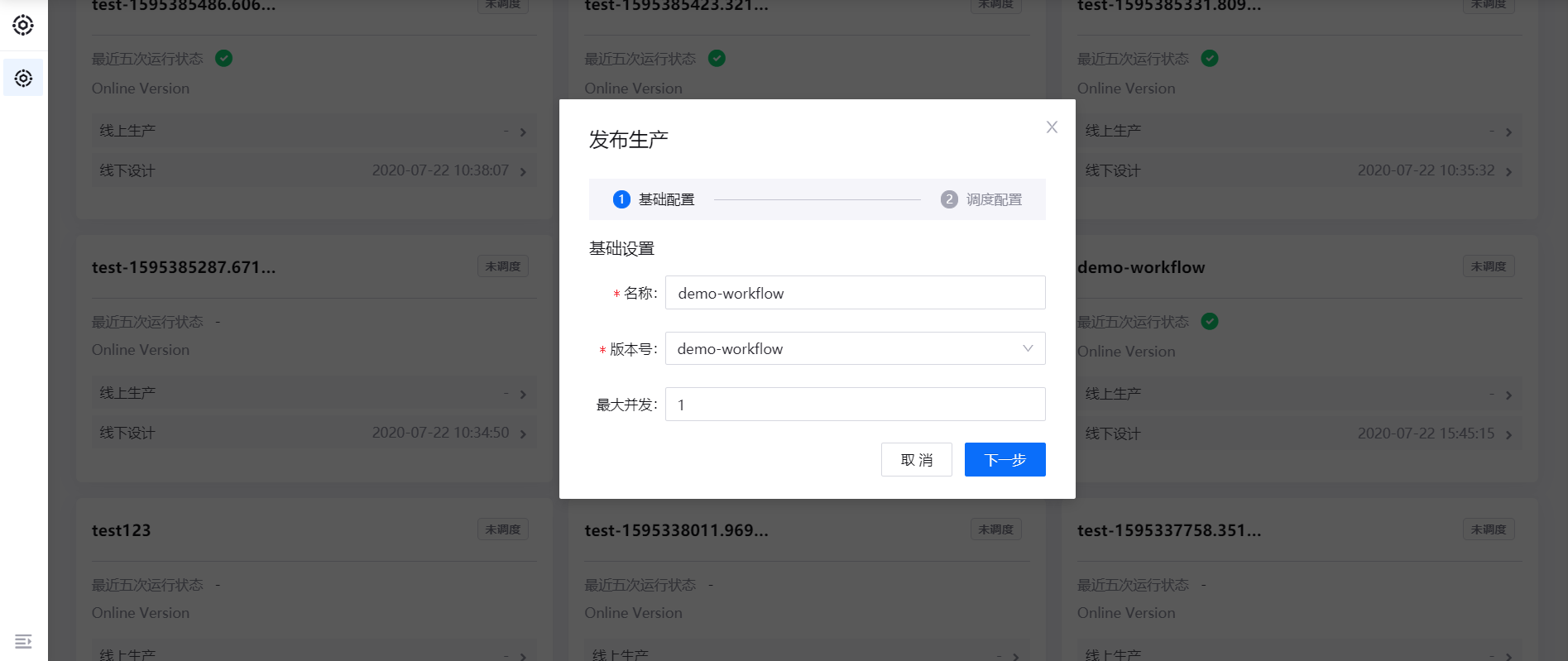Click green status check on test-1595385331.809 card
This screenshot has height=661, width=1568.
[x=1209, y=58]
